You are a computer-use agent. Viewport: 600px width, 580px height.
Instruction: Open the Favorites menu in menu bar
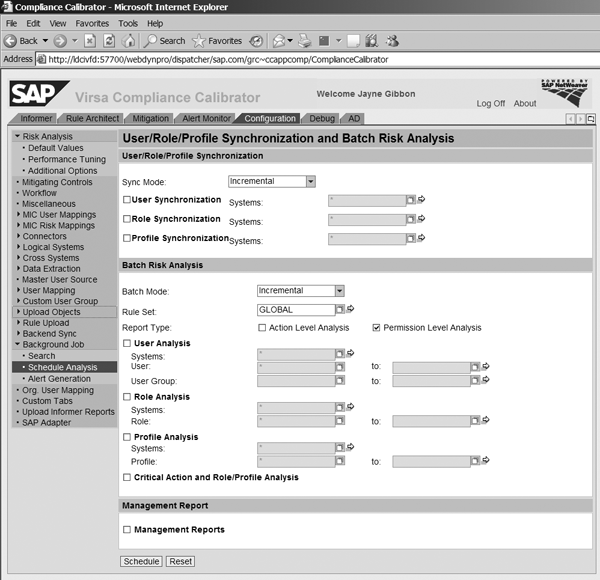click(92, 22)
